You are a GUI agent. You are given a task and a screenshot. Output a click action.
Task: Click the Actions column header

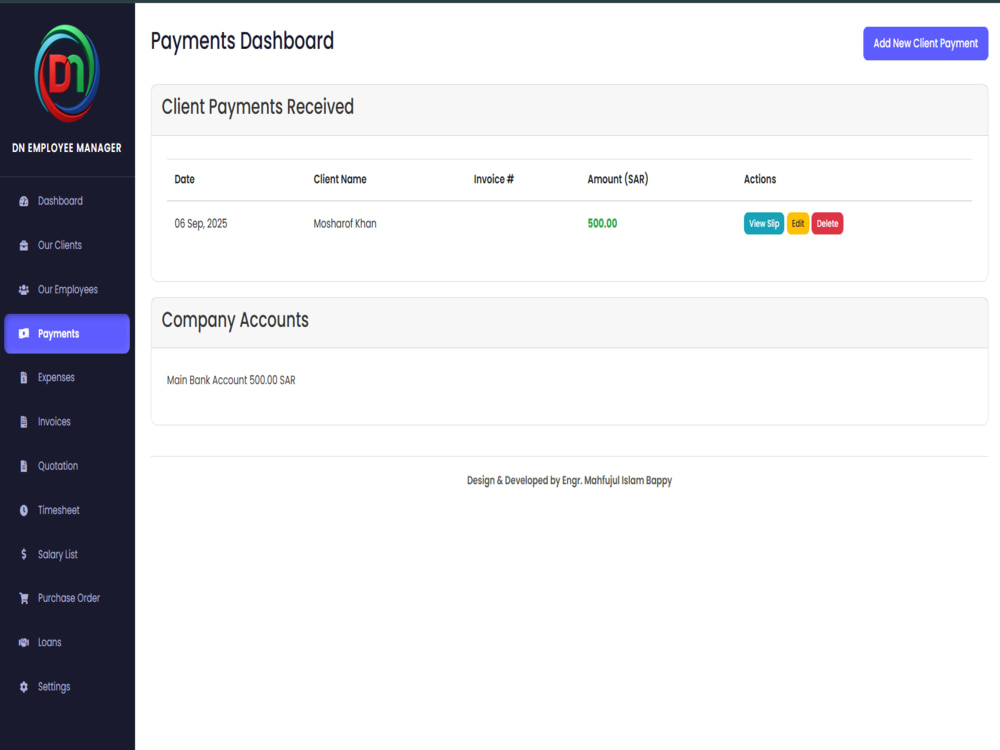point(760,179)
